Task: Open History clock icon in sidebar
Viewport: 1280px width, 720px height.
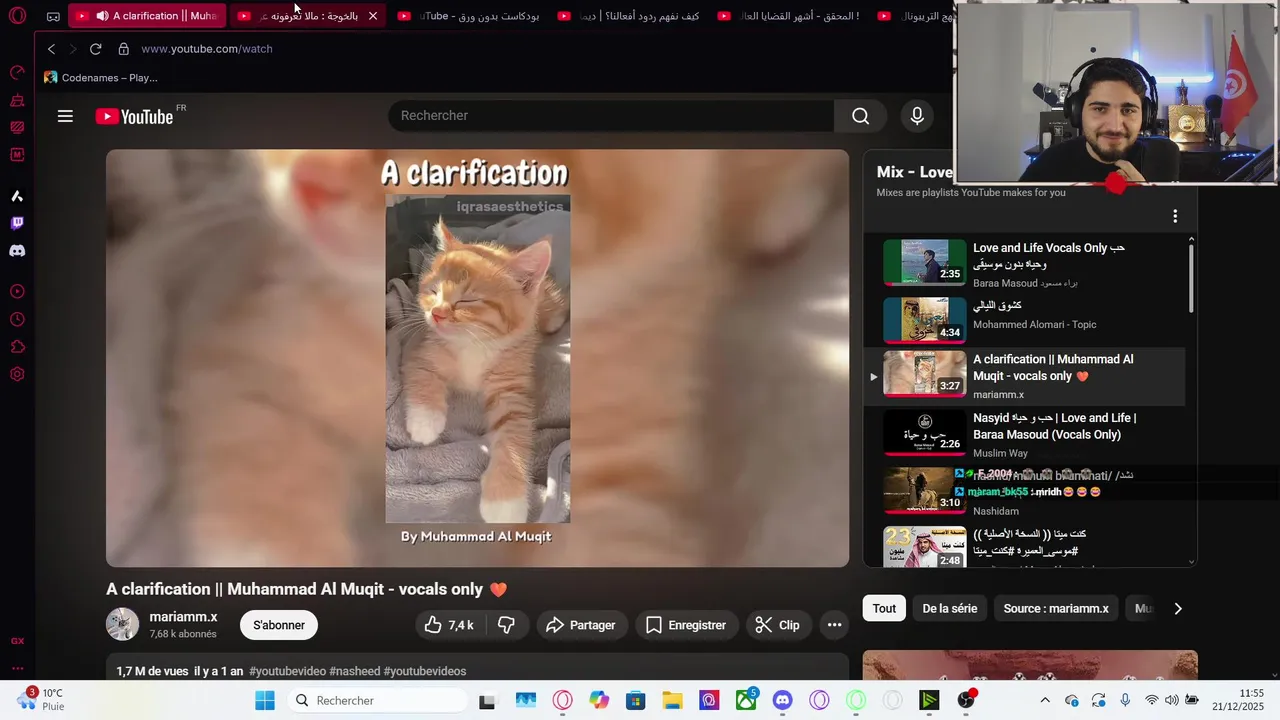Action: click(17, 320)
